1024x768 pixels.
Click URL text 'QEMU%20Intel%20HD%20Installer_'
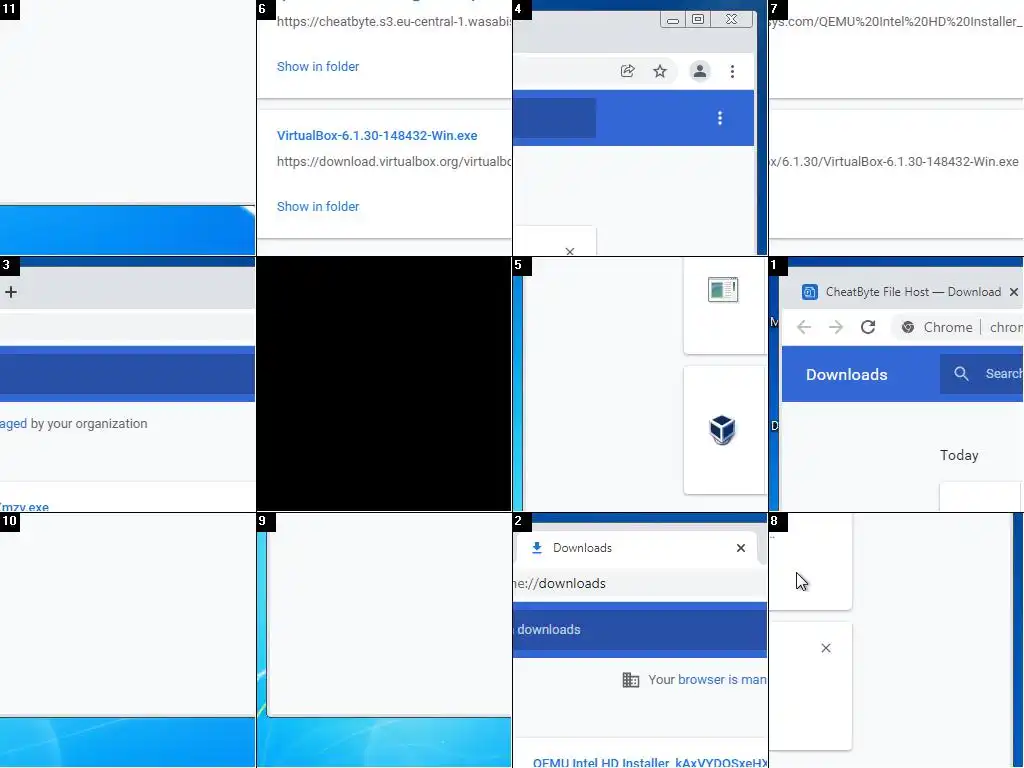tap(896, 22)
